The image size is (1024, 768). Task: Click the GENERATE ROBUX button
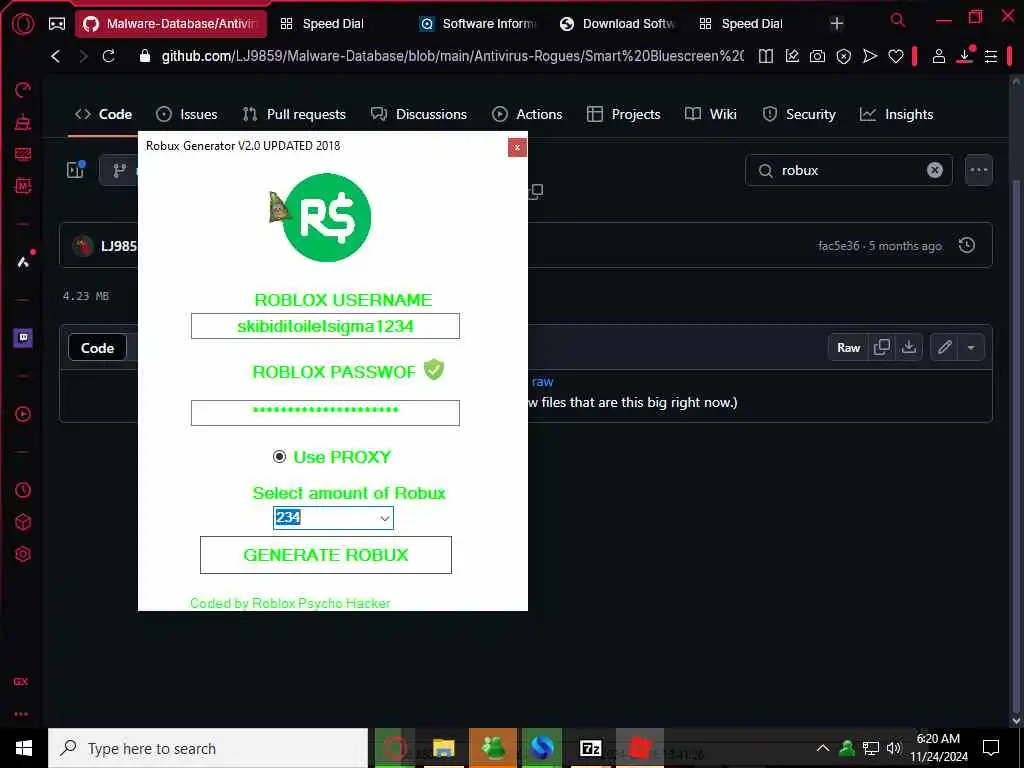pos(326,555)
